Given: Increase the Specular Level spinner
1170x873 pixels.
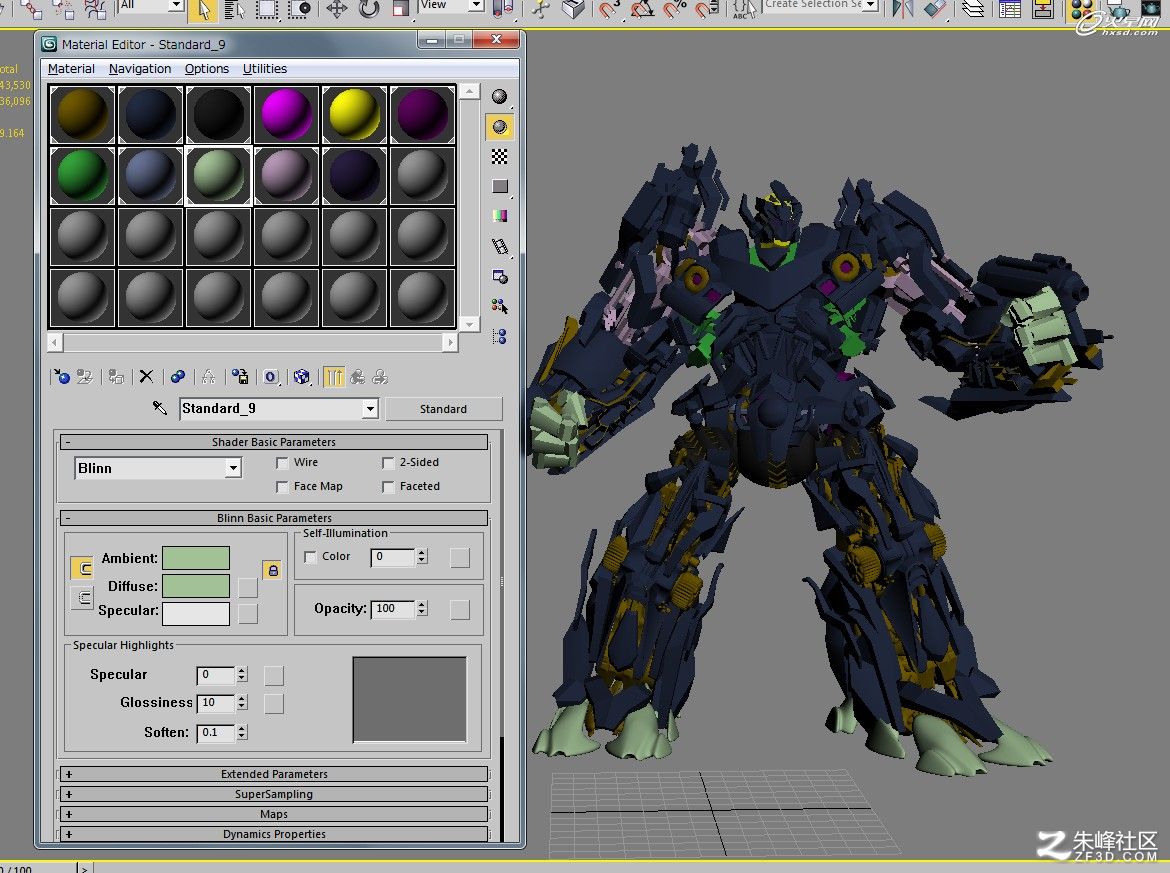Looking at the screenshot, I should pos(242,671).
